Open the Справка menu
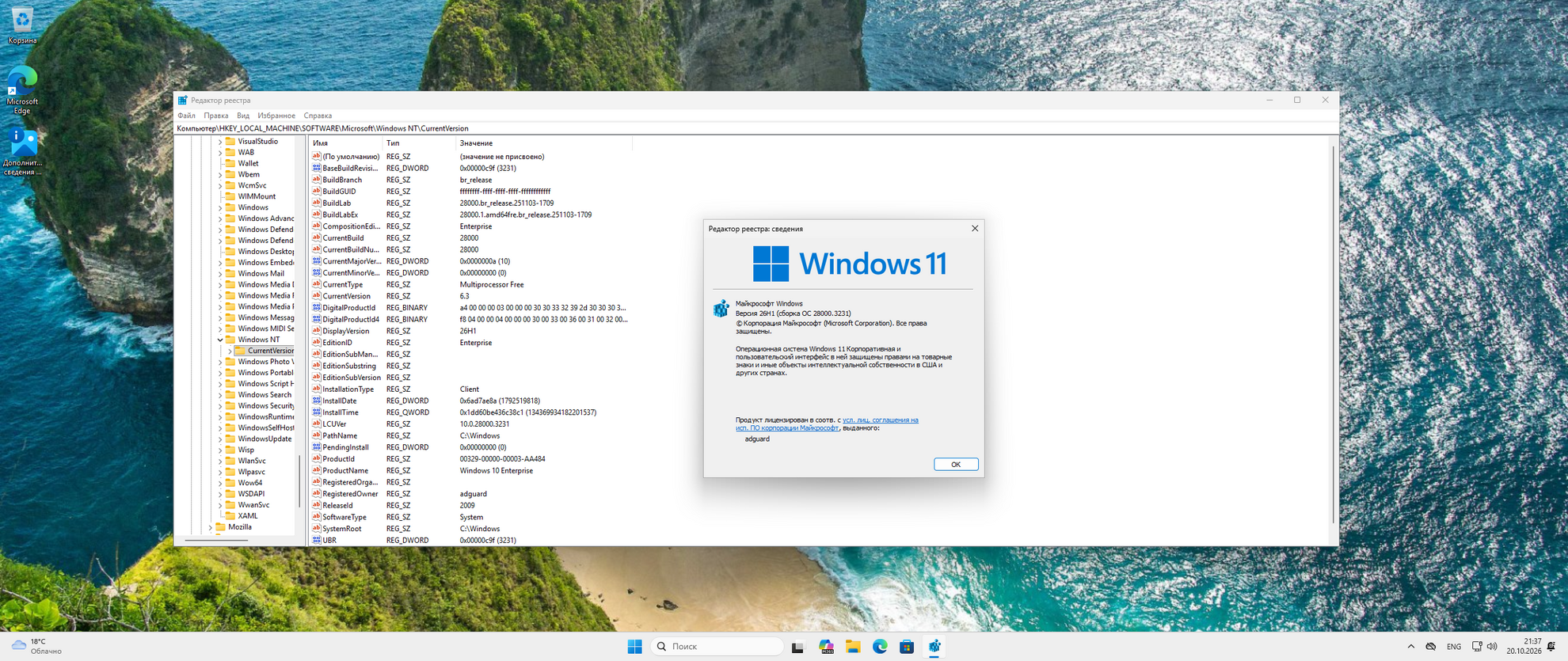 [x=318, y=116]
